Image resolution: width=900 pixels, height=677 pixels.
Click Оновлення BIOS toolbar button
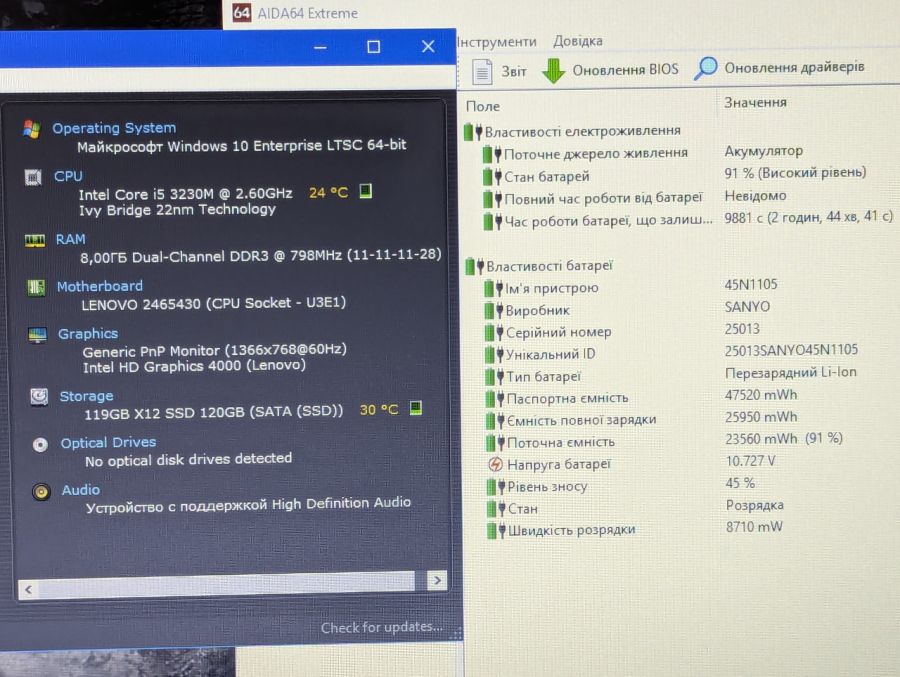click(610, 71)
